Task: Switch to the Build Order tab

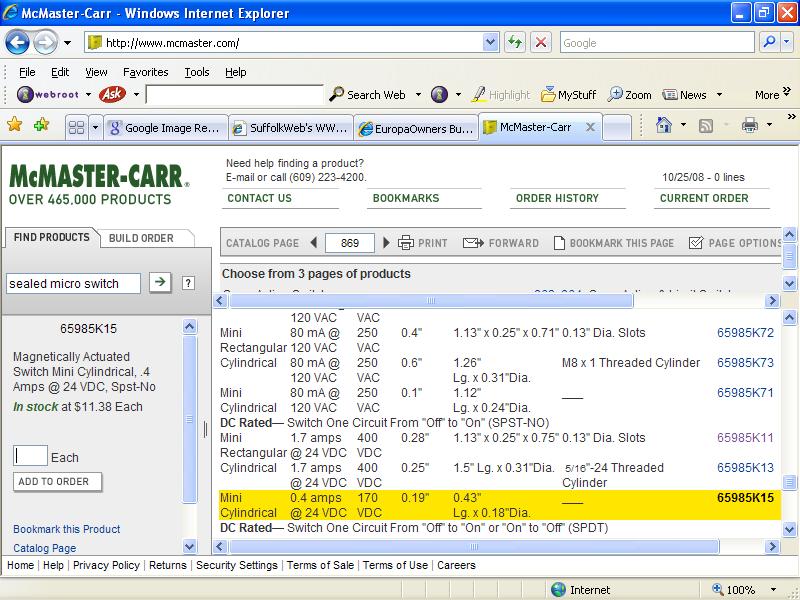Action: (x=141, y=238)
